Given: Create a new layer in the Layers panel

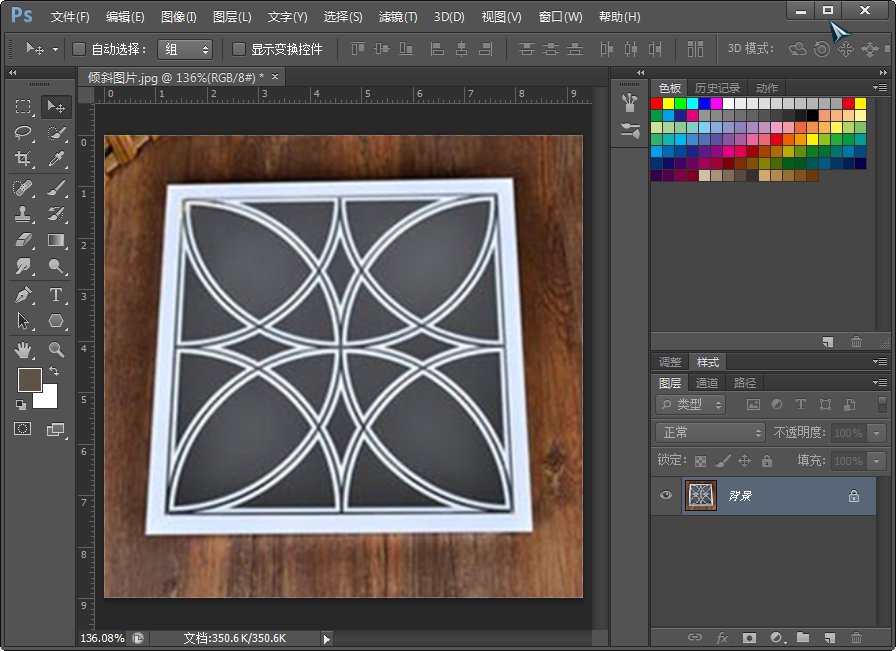Looking at the screenshot, I should 828,637.
